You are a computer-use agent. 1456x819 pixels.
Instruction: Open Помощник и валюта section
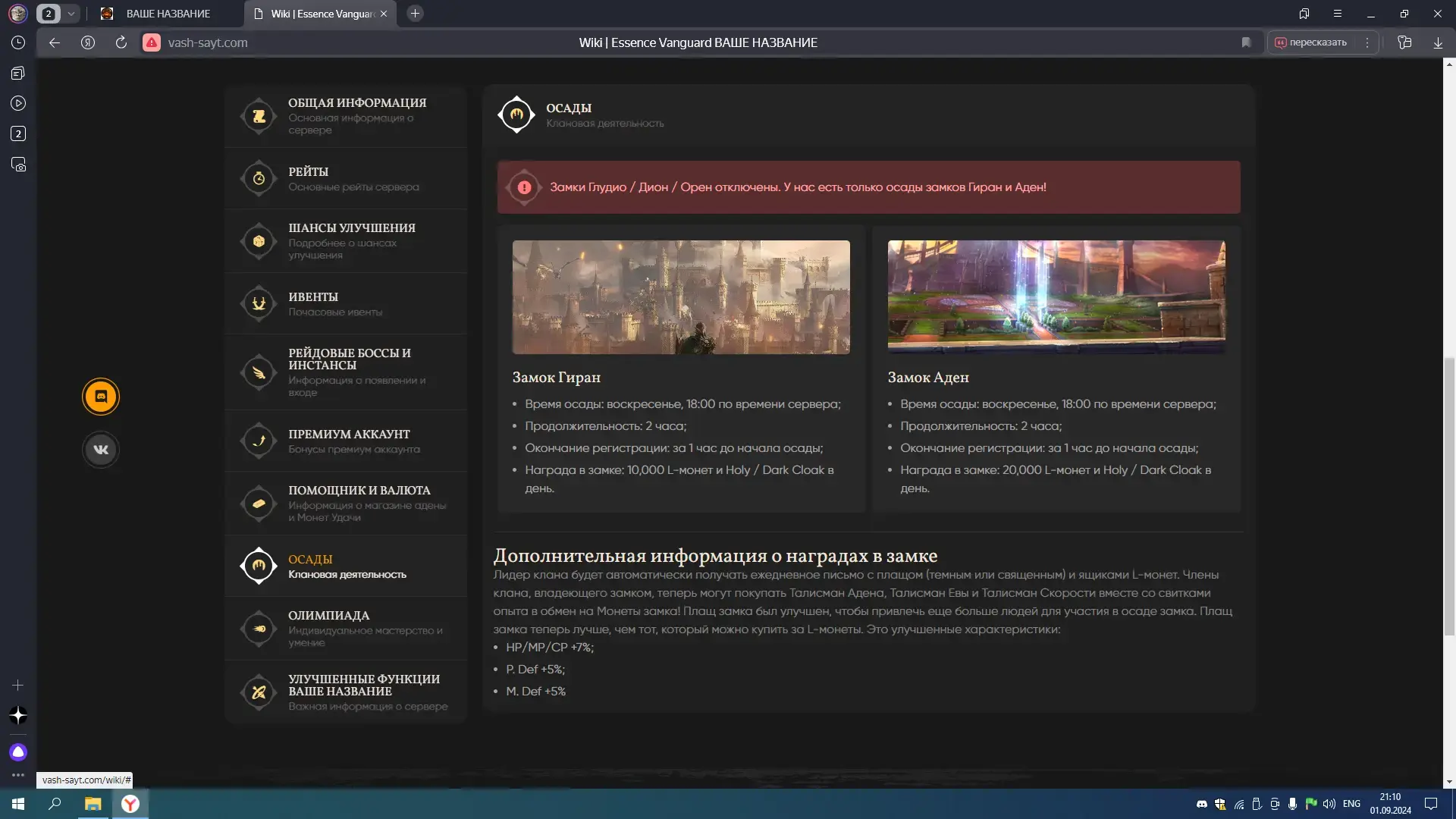tap(346, 504)
